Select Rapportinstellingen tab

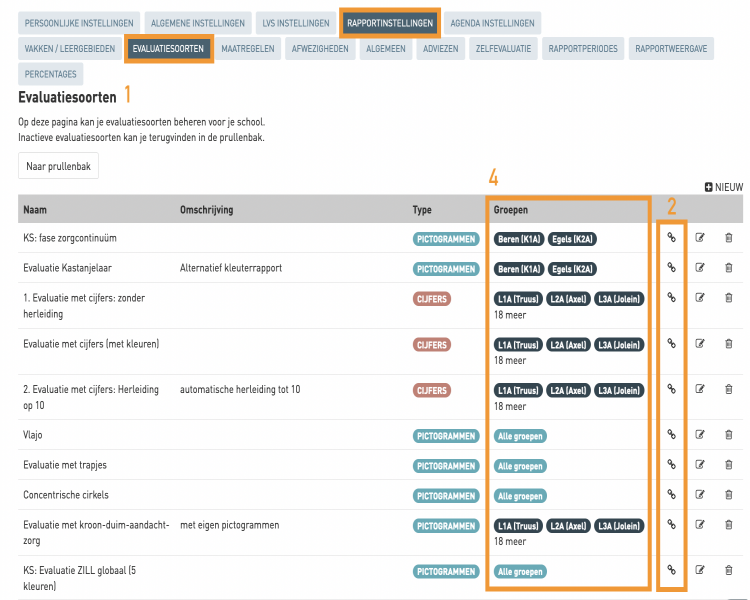[x=390, y=23]
